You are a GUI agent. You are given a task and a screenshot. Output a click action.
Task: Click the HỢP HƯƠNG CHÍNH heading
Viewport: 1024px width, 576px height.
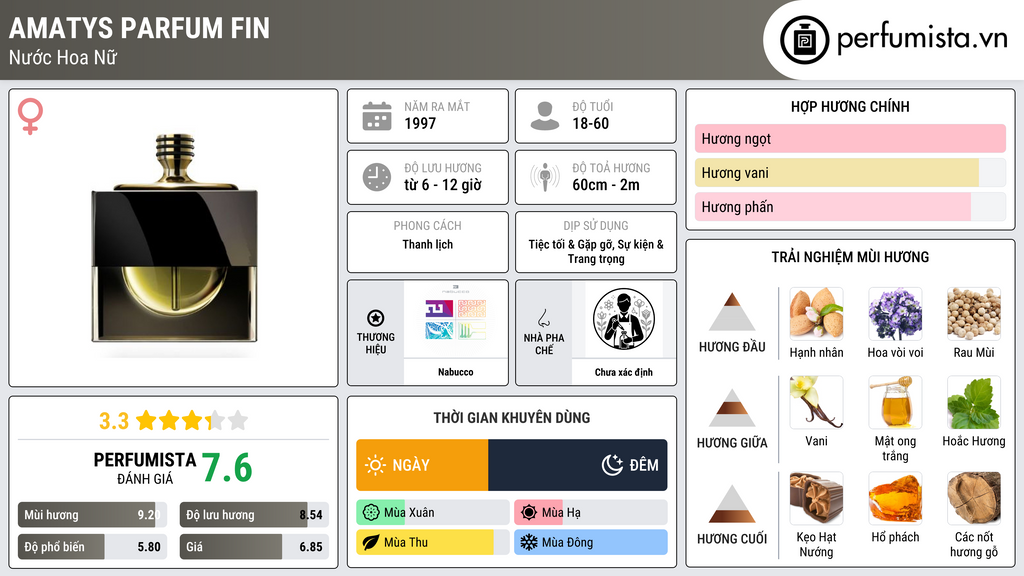850,106
